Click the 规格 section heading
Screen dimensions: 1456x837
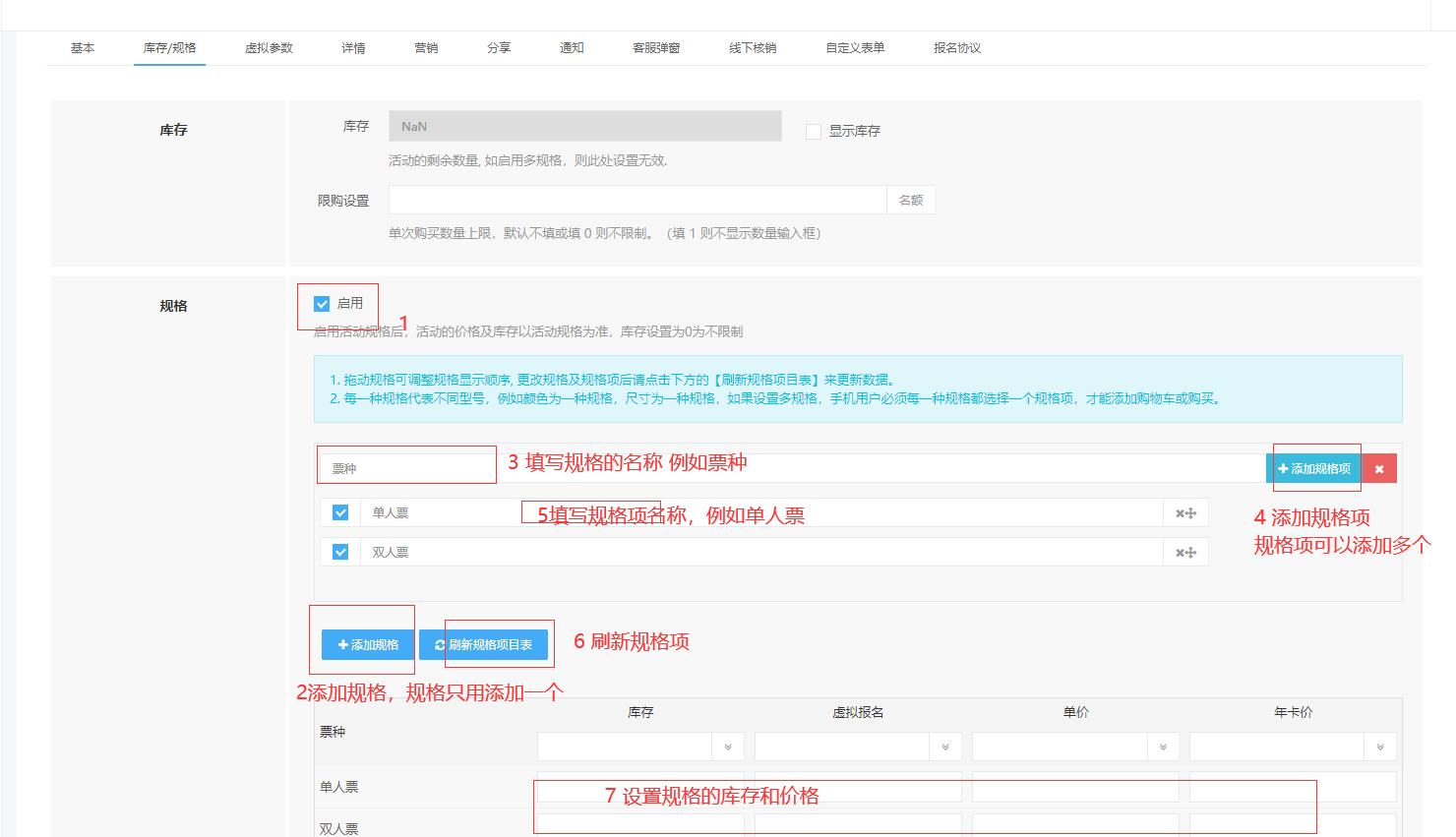point(173,306)
